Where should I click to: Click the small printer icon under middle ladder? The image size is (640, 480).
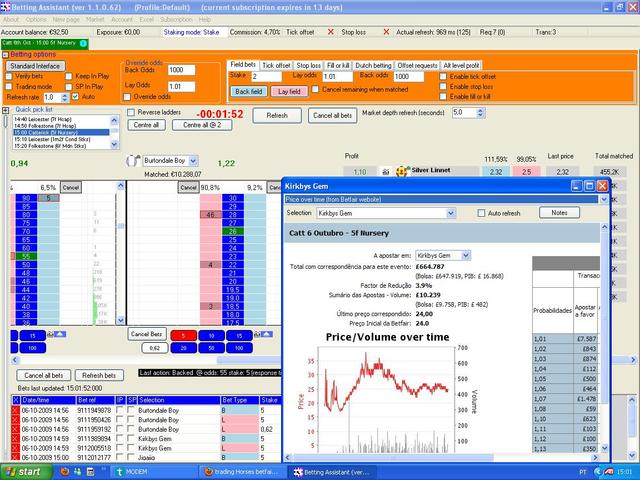coord(257,335)
